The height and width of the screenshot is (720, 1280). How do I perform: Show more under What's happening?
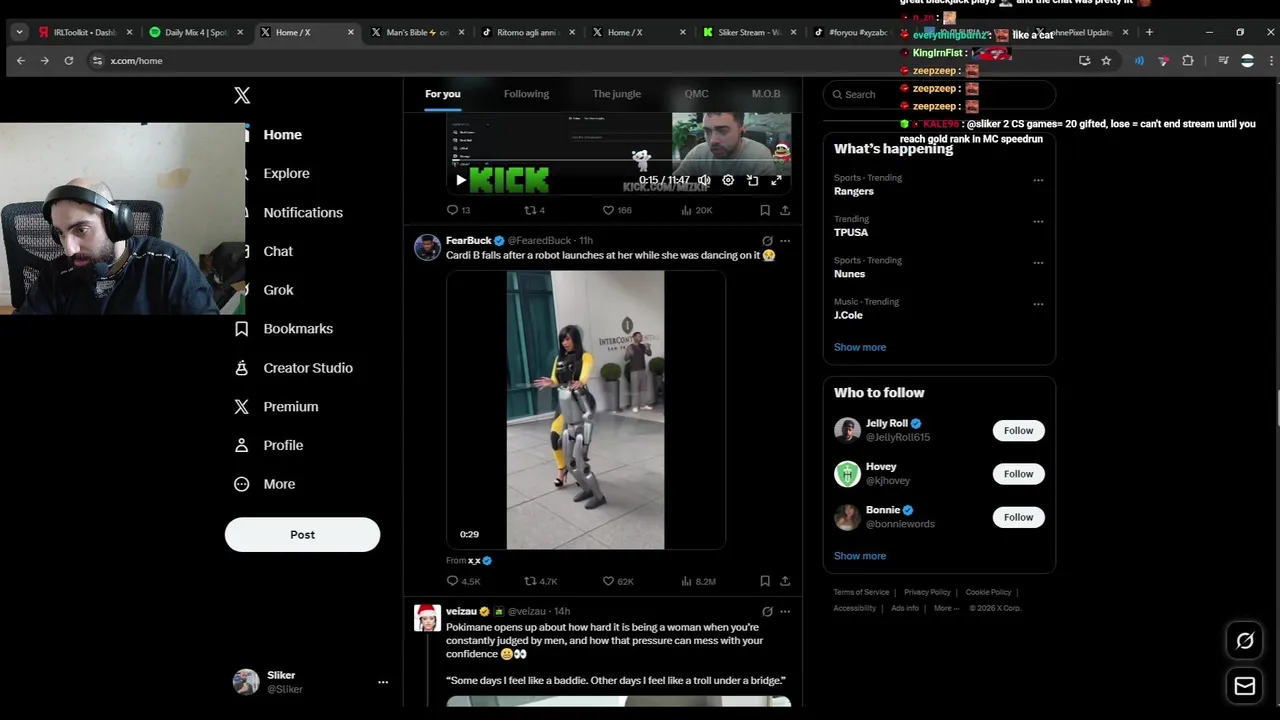coord(860,347)
